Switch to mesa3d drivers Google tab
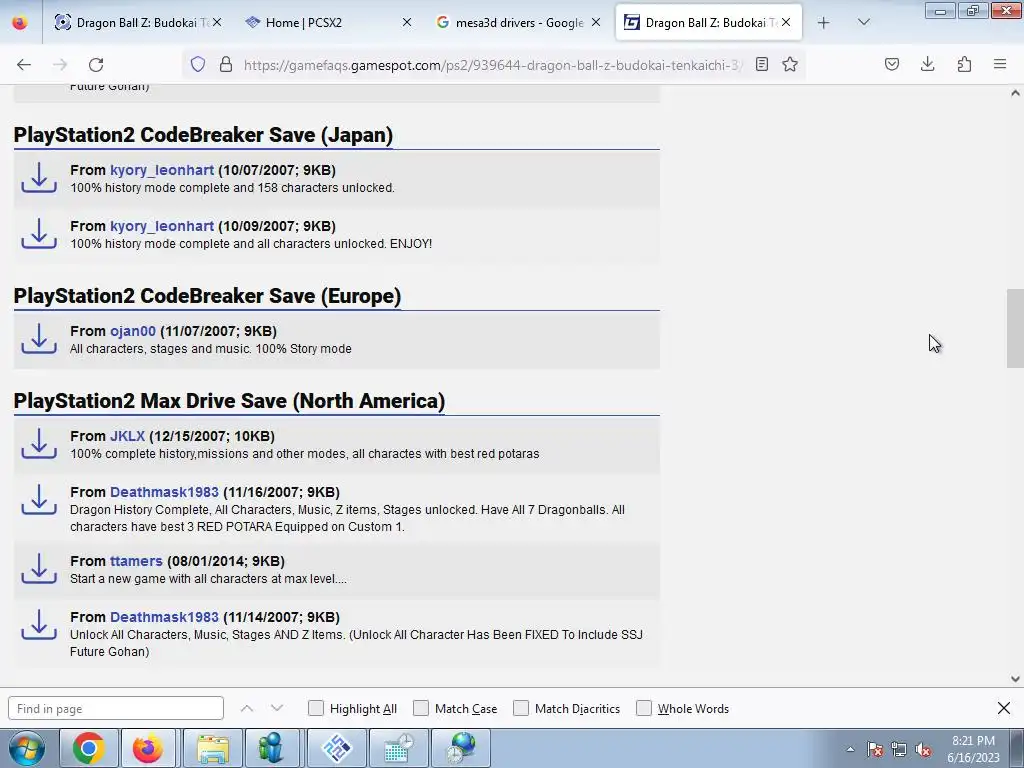The image size is (1024, 768). (519, 23)
